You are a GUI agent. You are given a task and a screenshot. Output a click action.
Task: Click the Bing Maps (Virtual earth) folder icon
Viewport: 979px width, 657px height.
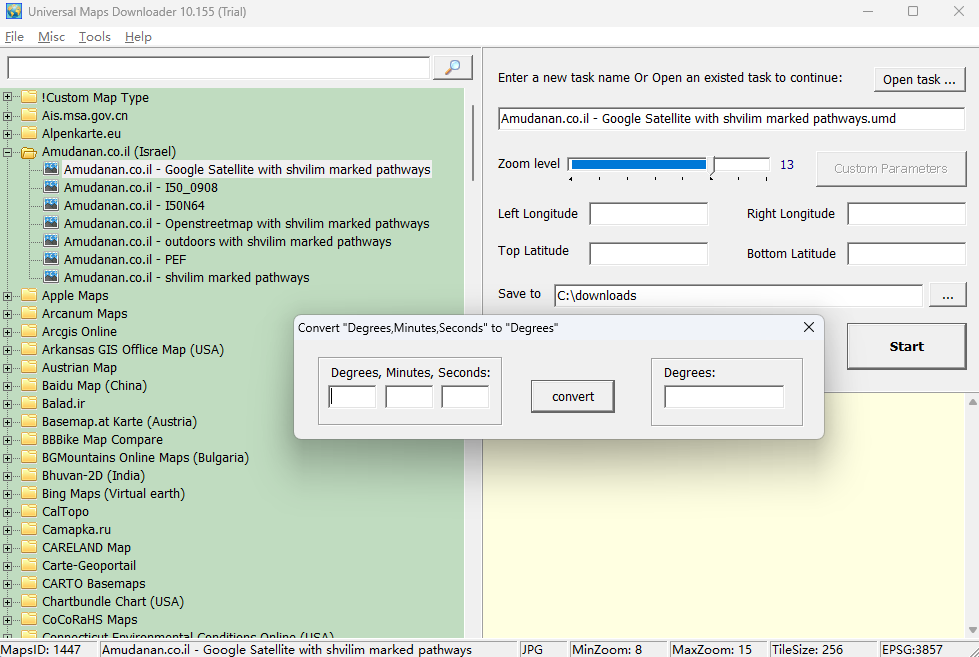tap(28, 493)
